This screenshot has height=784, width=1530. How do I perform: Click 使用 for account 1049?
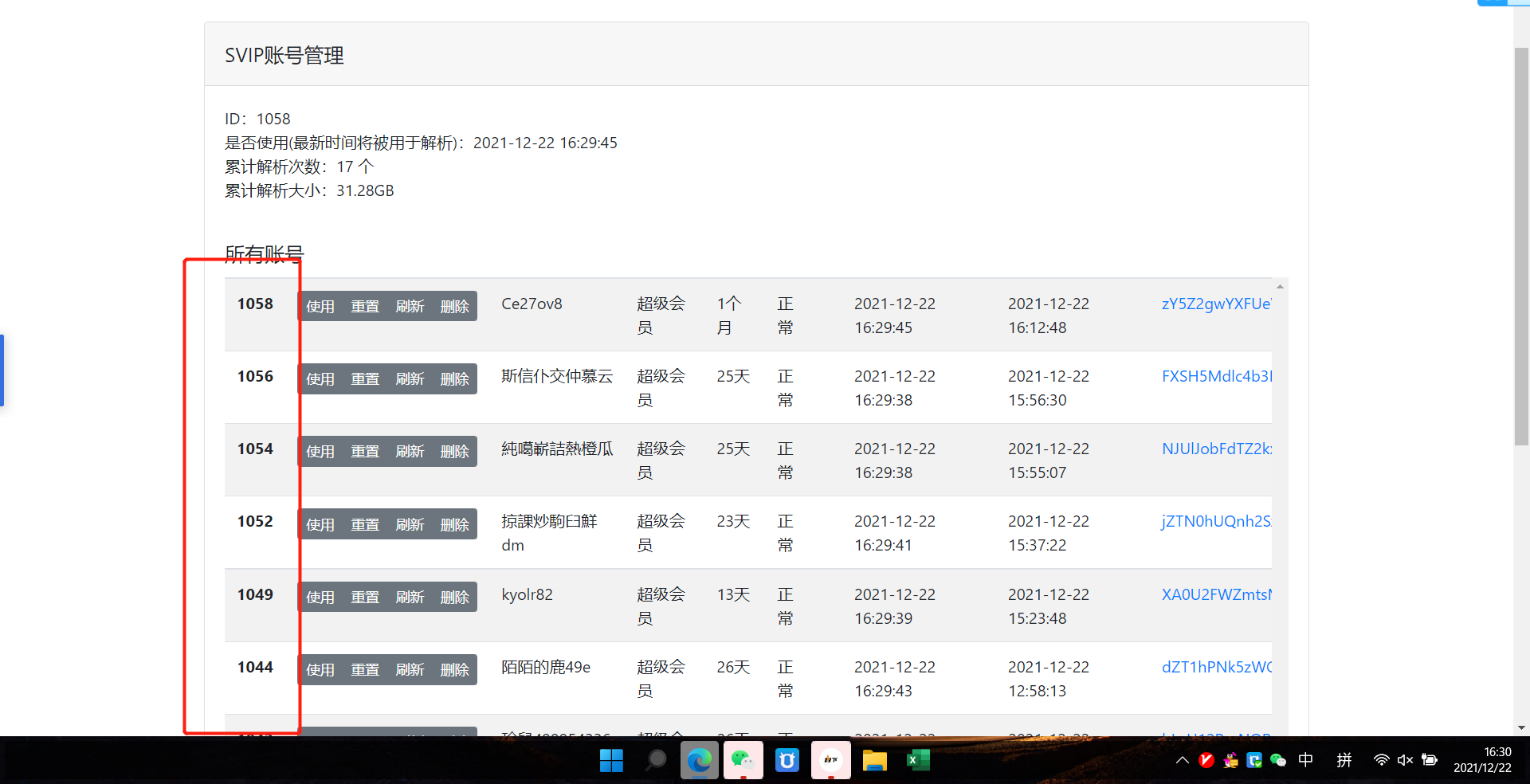(320, 597)
